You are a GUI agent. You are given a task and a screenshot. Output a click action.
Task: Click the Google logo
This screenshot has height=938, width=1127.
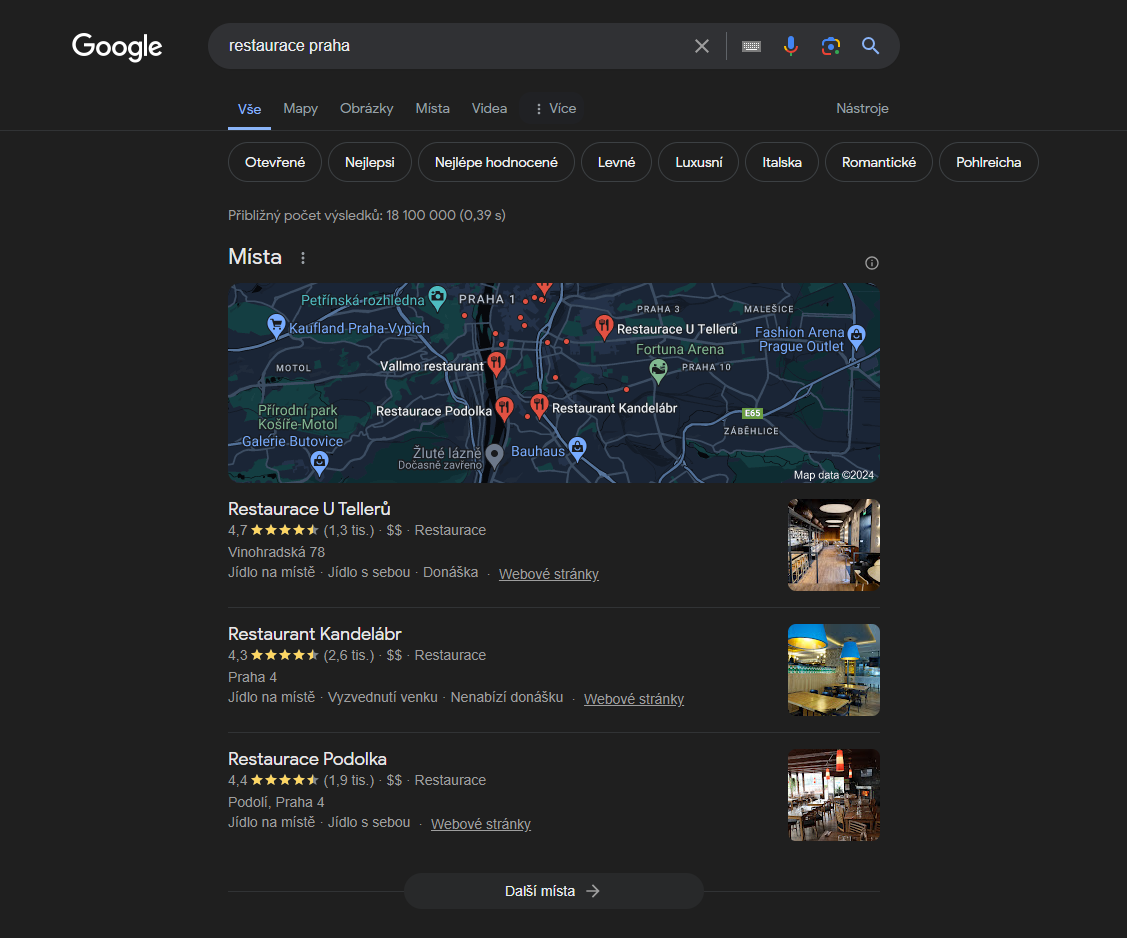pyautogui.click(x=117, y=47)
